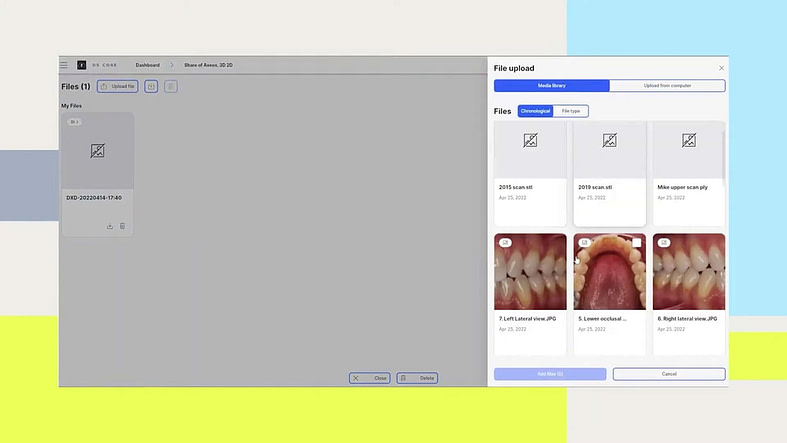Download the DXD-20220414-17:40 file via card icon
Viewport: 787px width, 443px height.
coord(109,226)
